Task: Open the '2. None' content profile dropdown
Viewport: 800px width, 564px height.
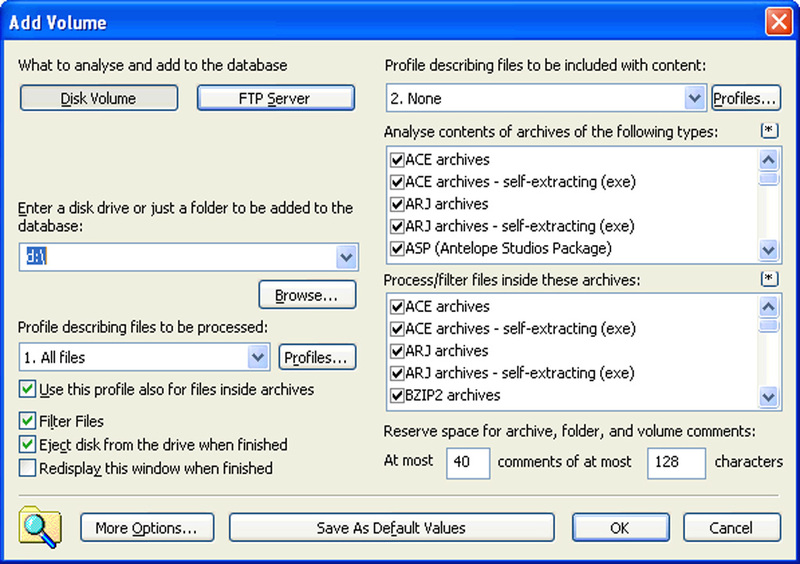Action: (x=694, y=98)
